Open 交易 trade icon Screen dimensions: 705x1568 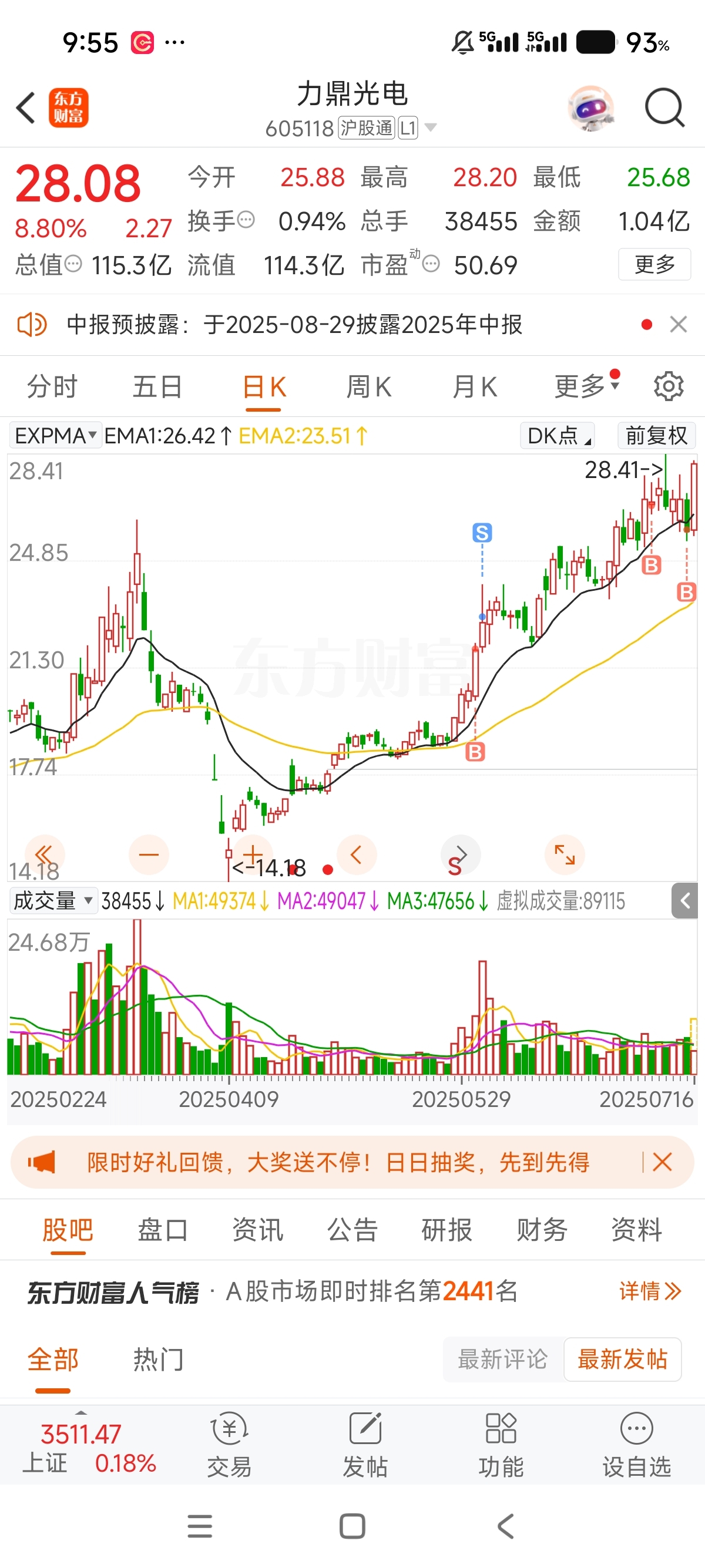point(229,1445)
